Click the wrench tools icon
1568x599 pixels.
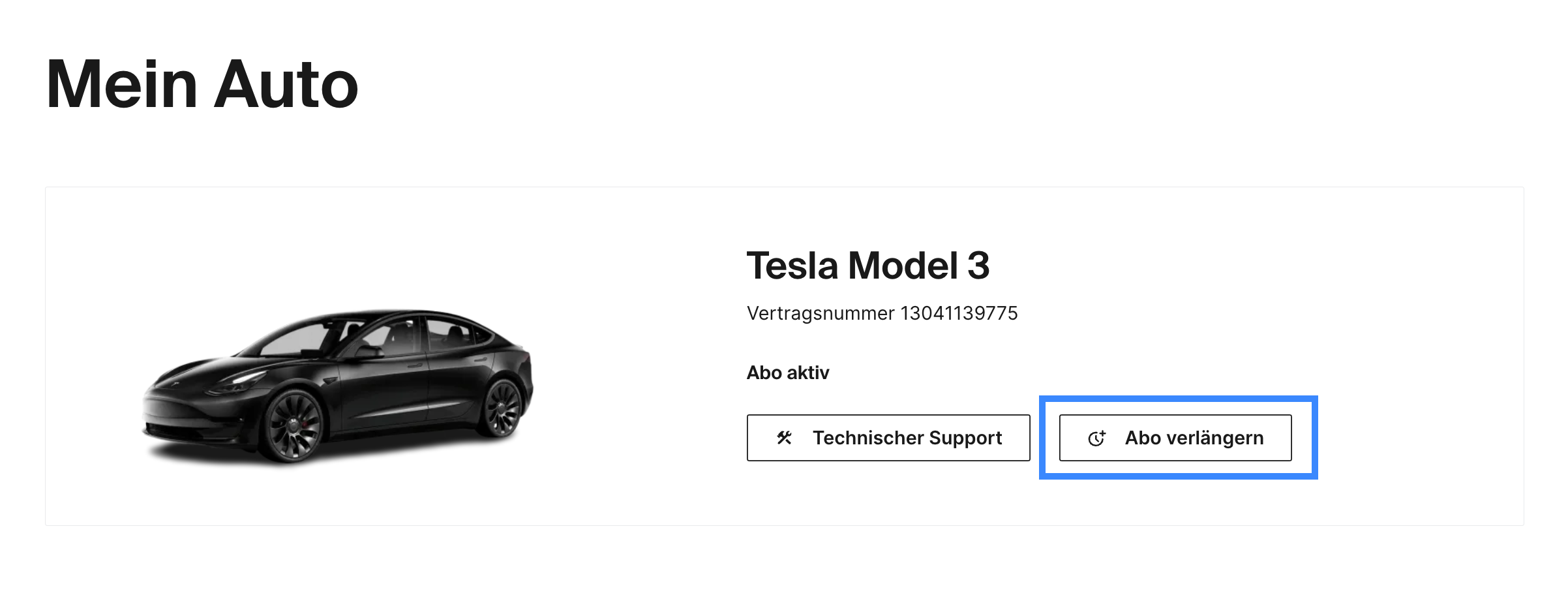(x=784, y=438)
